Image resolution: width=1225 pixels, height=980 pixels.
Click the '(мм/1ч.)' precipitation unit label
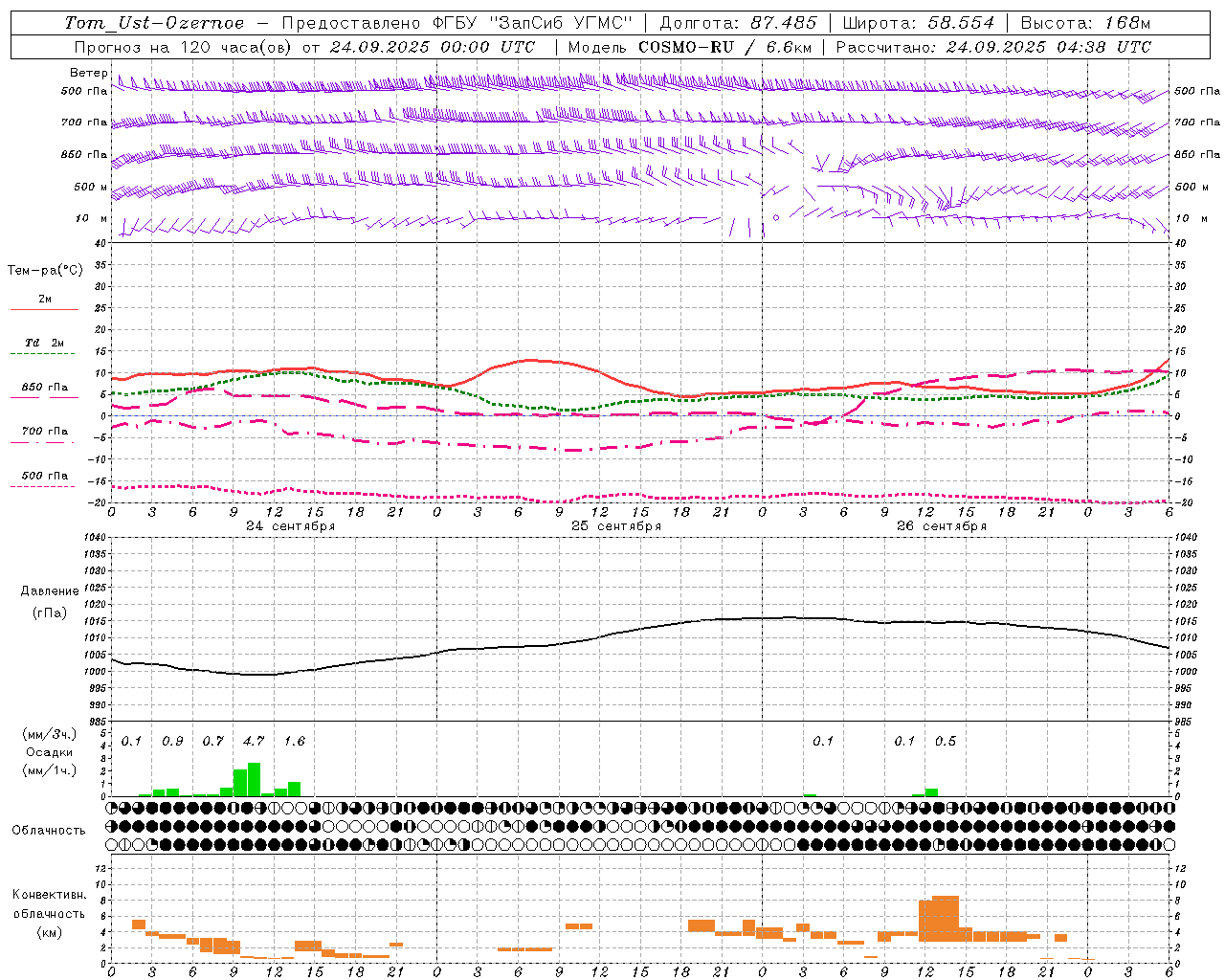click(x=49, y=770)
